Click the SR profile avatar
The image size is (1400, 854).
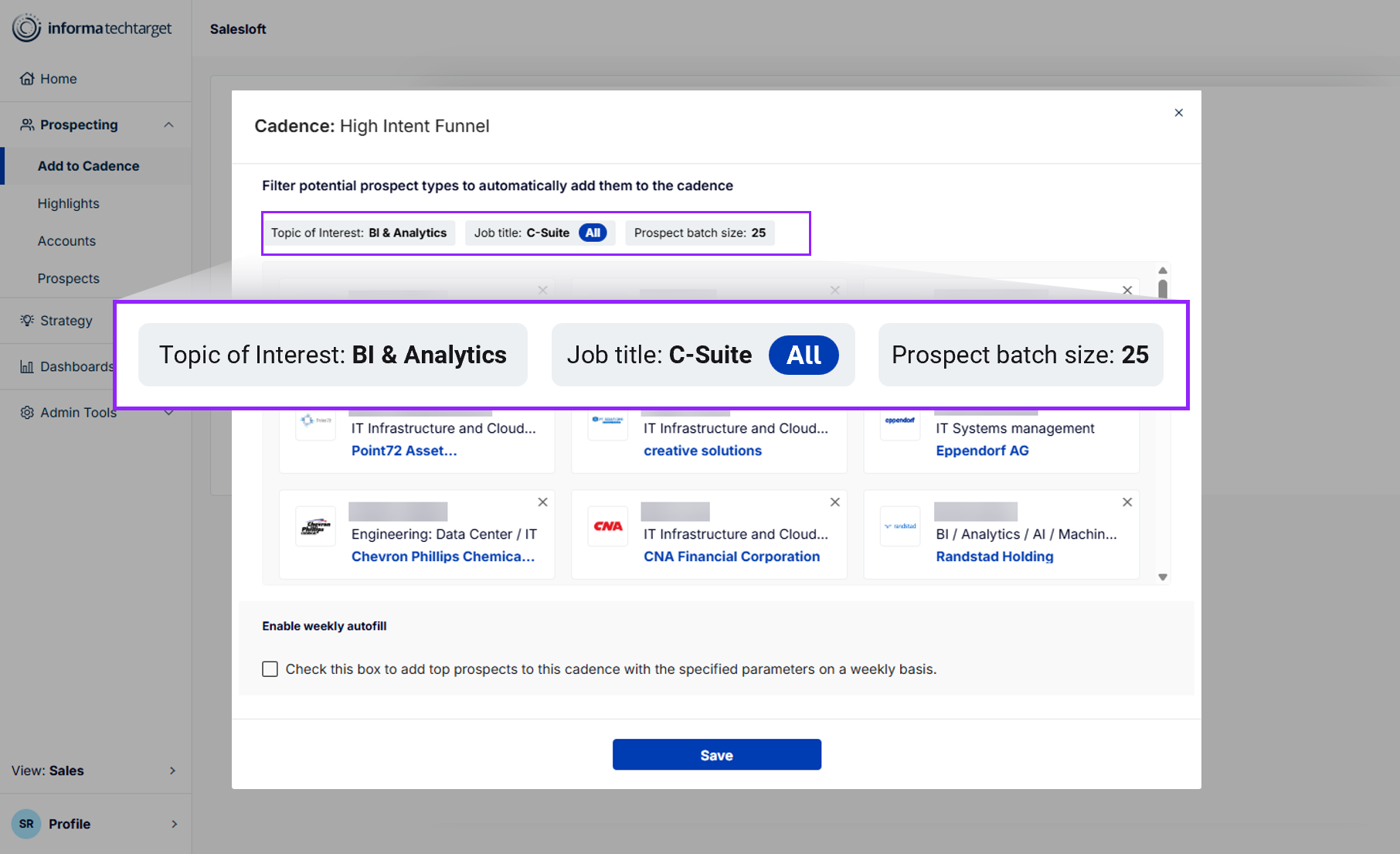click(26, 824)
